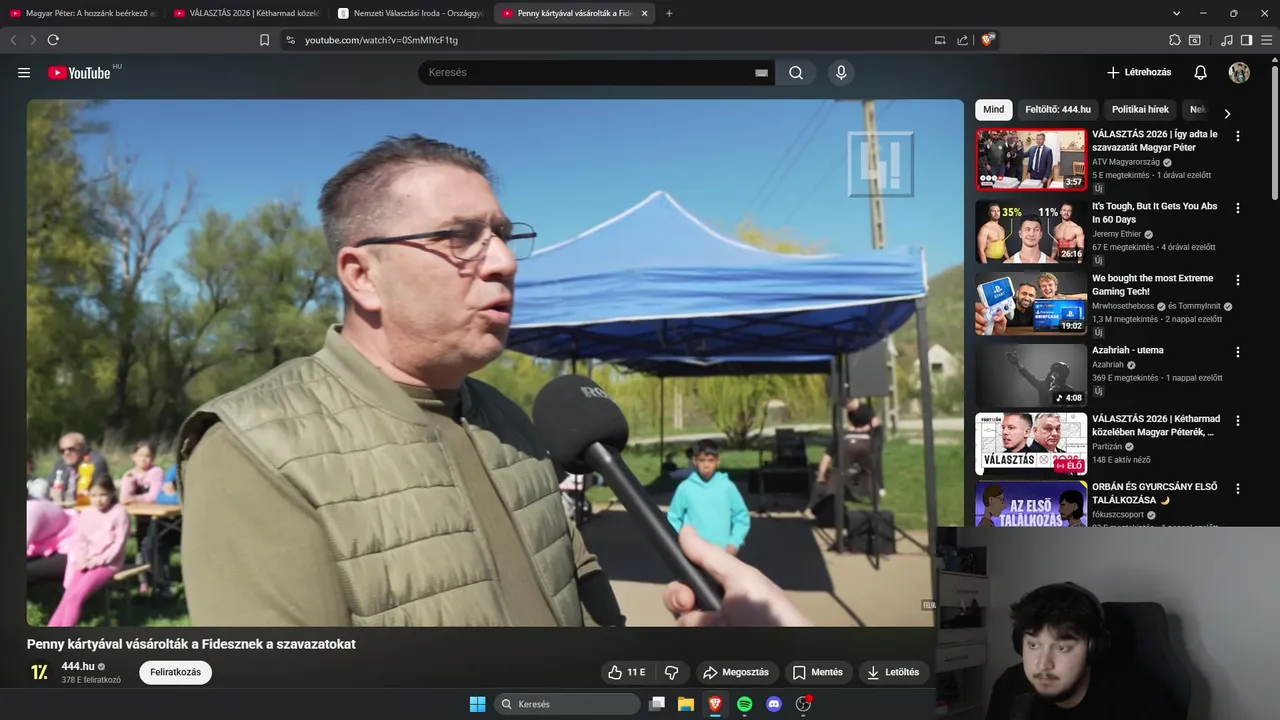
Task: Switch to VÁLASZTÁS 2026 Kétharmad közelé tab
Action: [x=247, y=13]
